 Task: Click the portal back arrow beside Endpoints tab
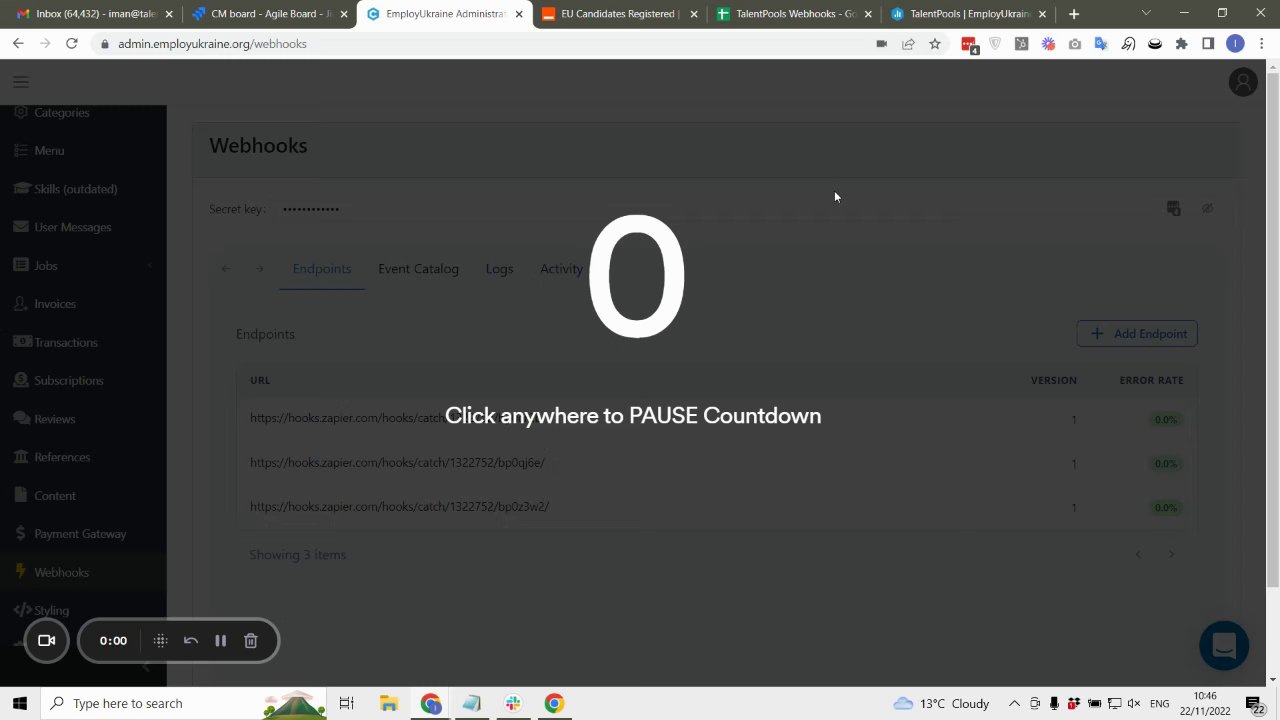(x=226, y=269)
